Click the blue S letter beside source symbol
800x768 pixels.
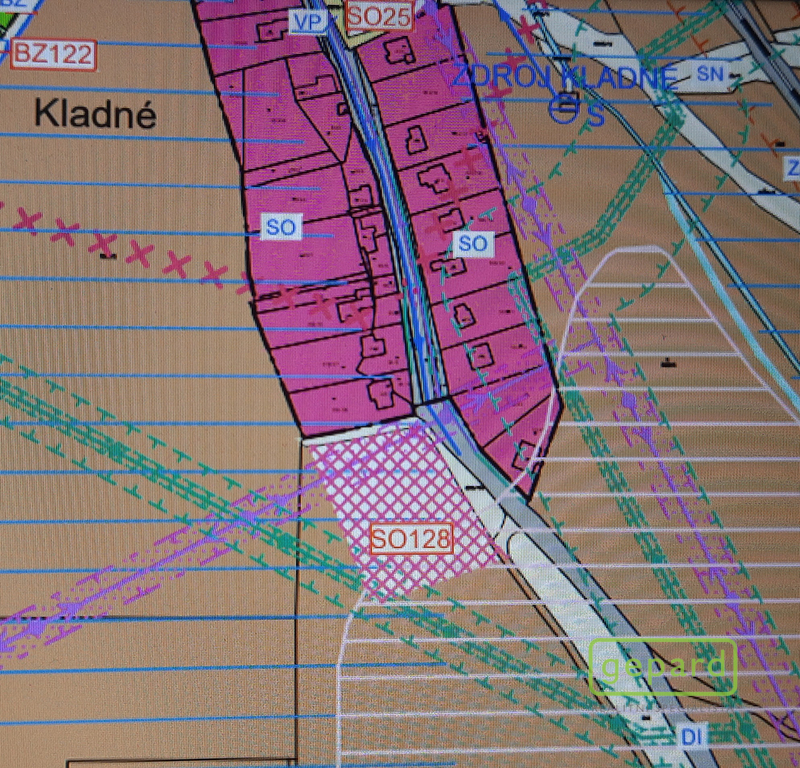(x=596, y=114)
